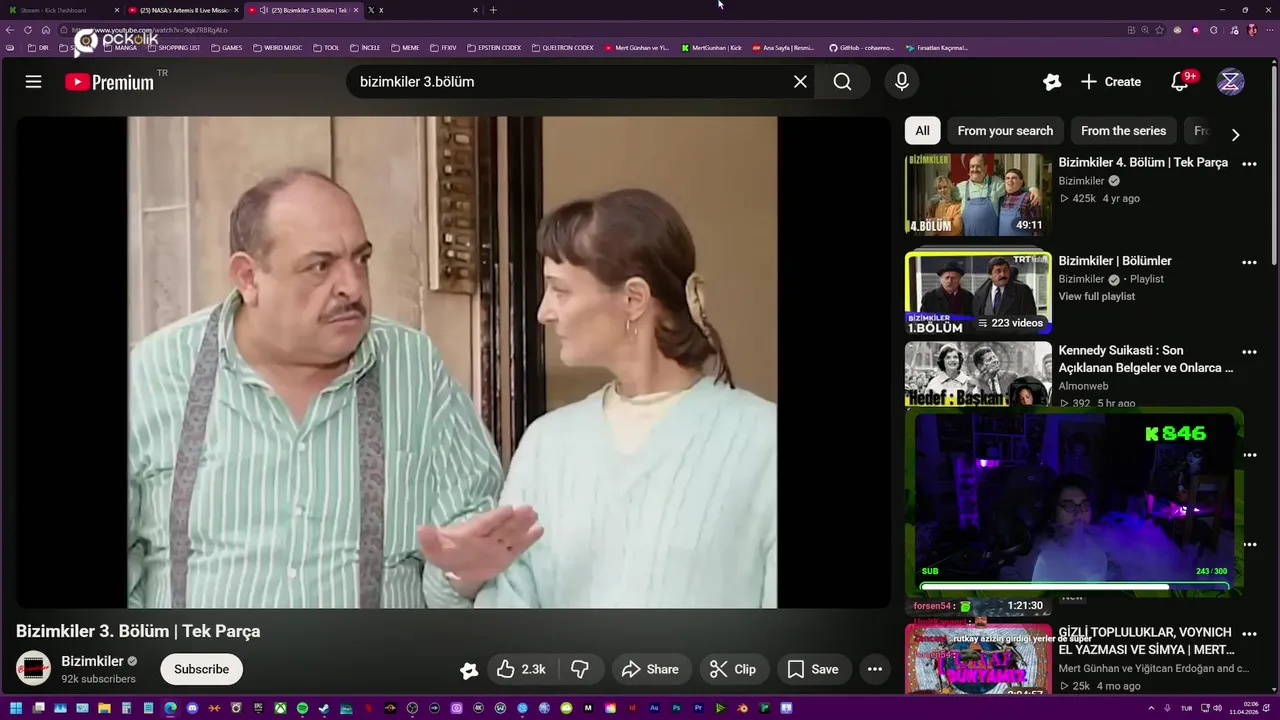
Task: Open Bizimkiler channel avatar
Action: 34,669
